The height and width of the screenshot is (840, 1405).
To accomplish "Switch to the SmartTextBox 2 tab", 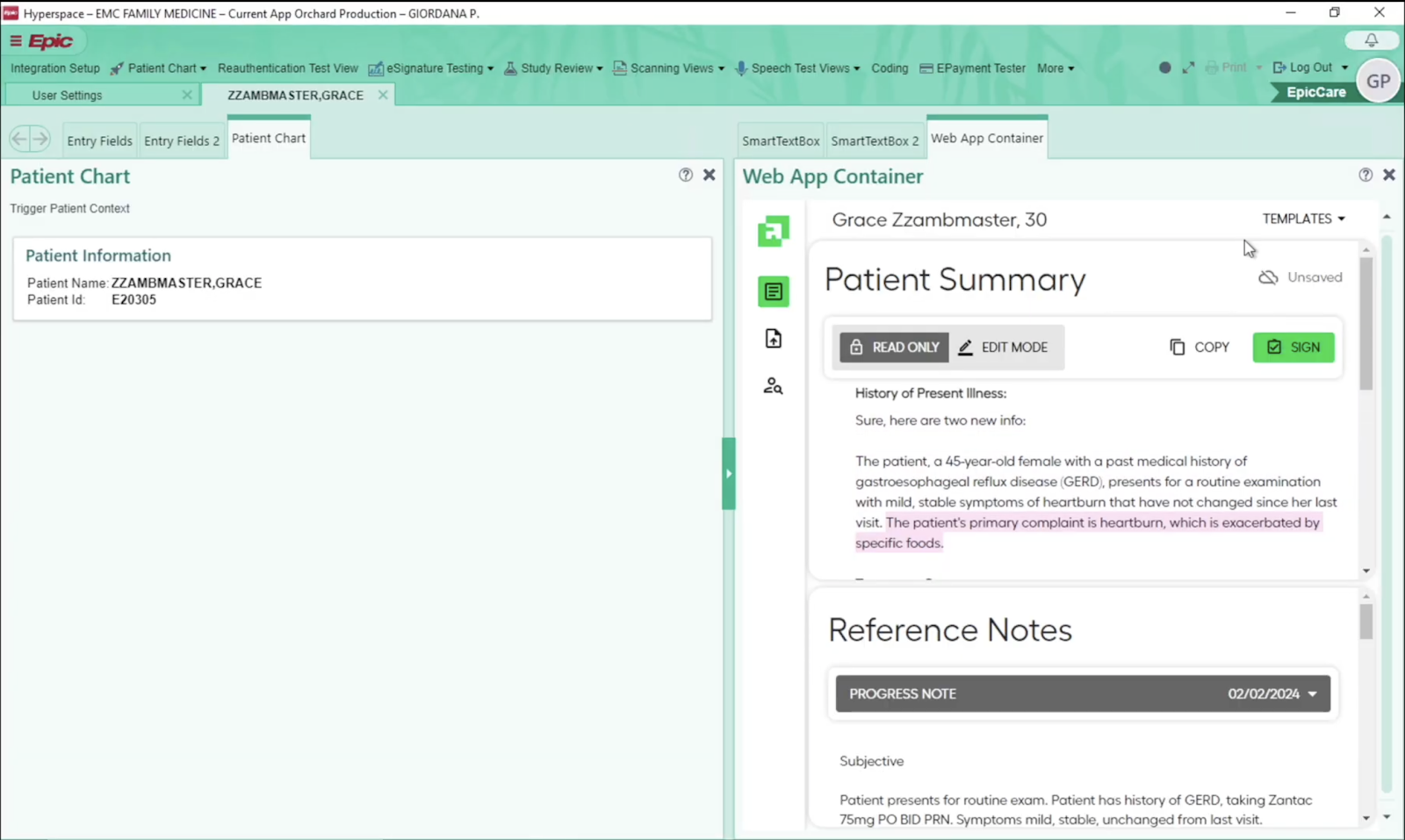I will (875, 140).
